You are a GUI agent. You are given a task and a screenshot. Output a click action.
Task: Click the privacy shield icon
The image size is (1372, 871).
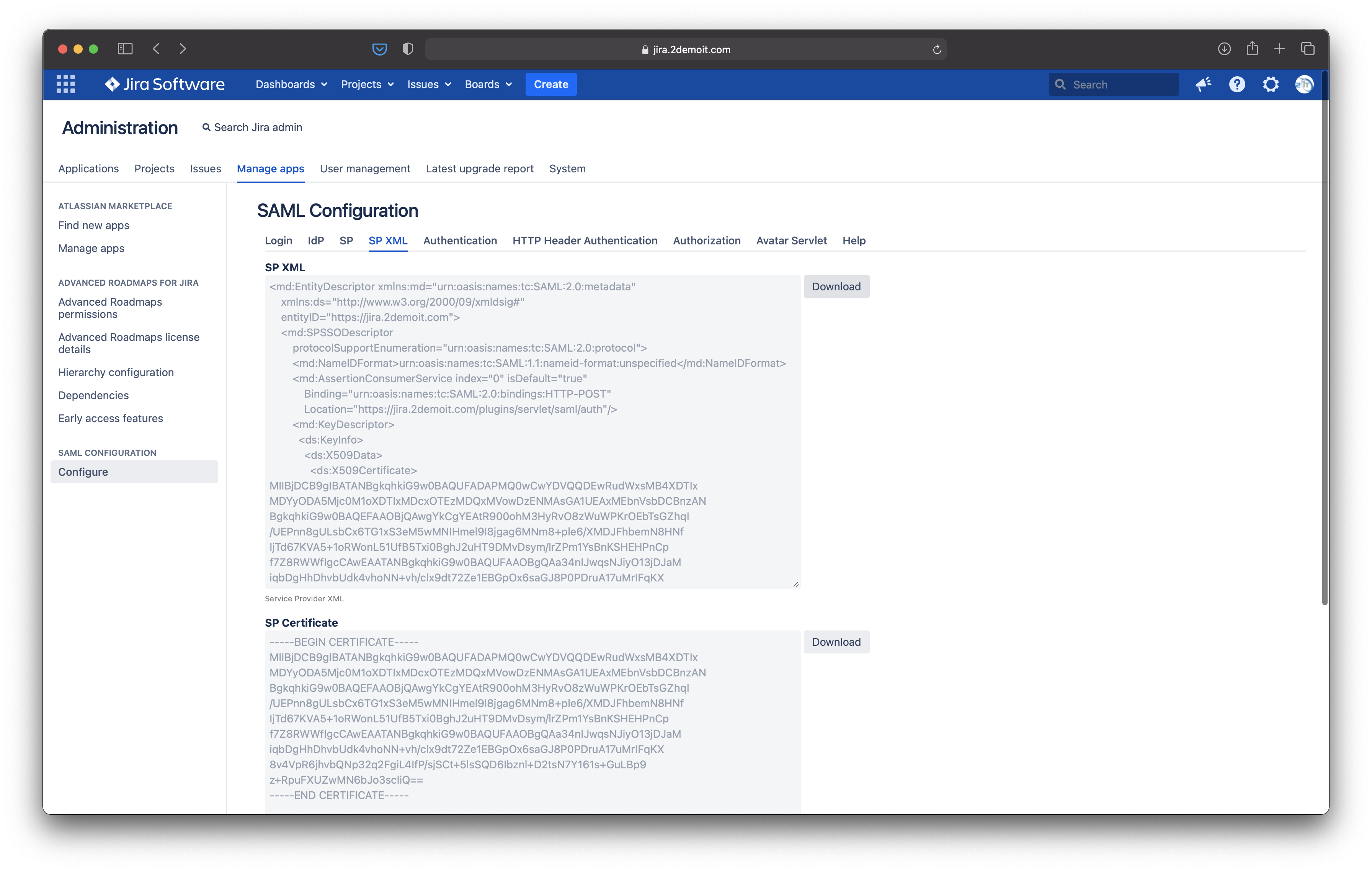[407, 49]
